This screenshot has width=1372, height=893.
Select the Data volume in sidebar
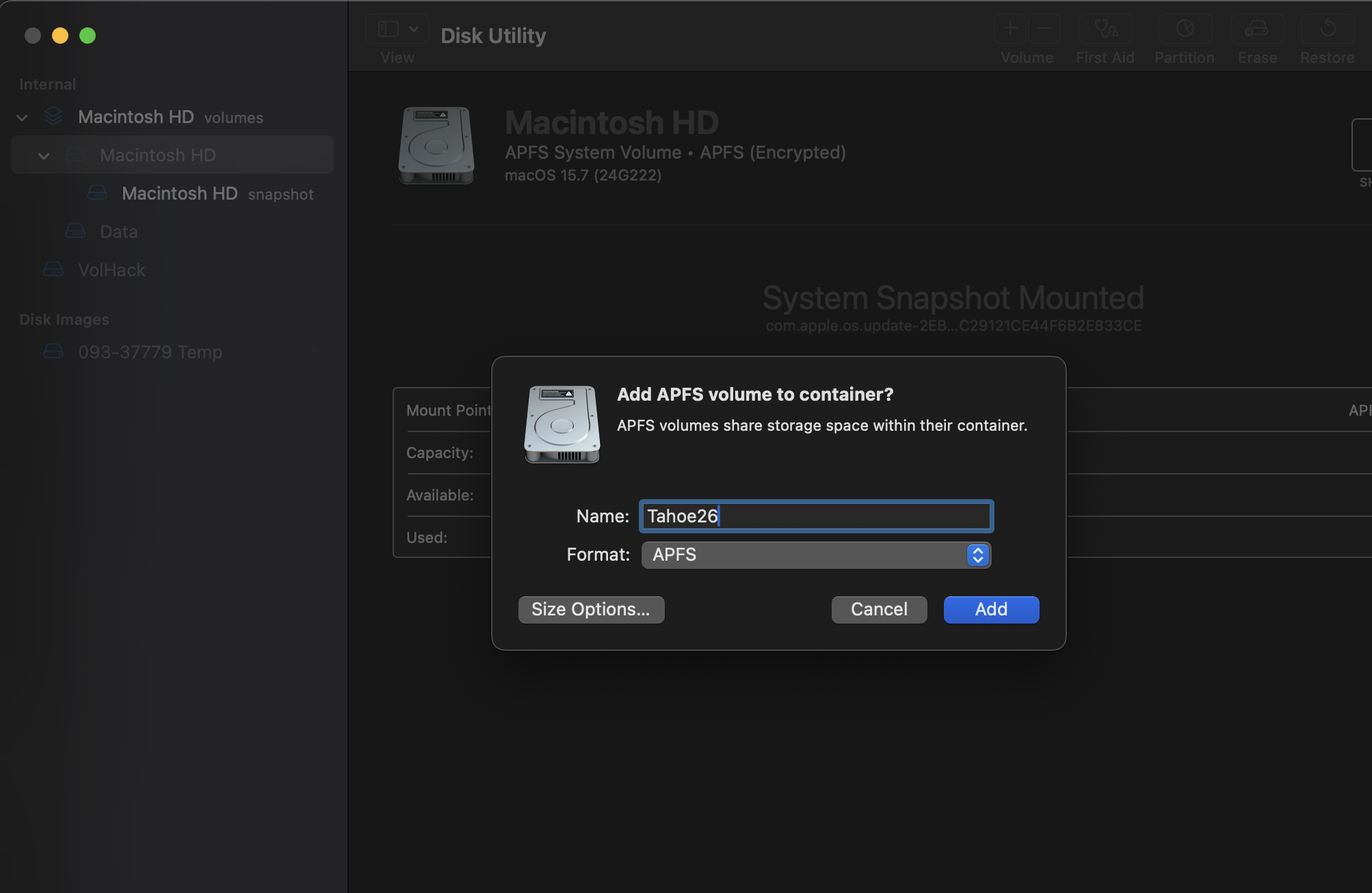tap(118, 232)
